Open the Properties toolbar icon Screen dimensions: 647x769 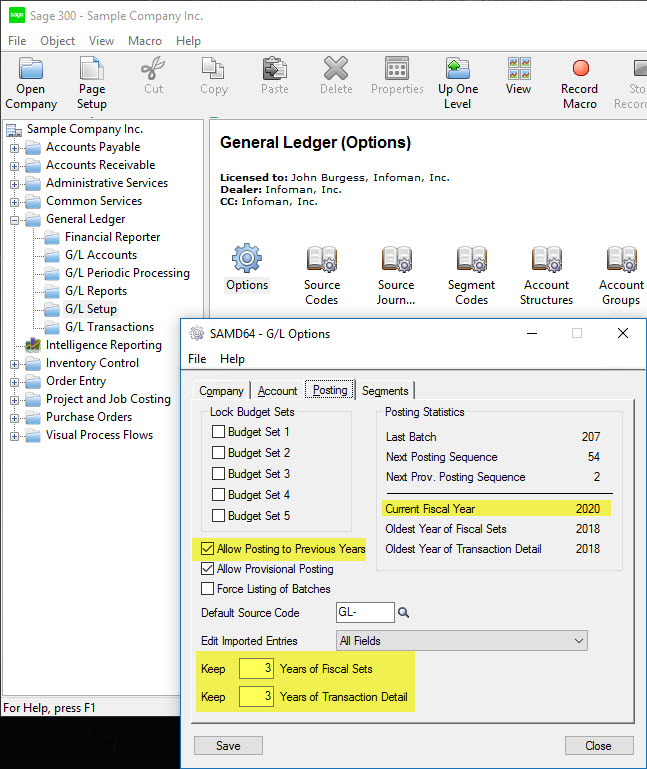[x=397, y=68]
